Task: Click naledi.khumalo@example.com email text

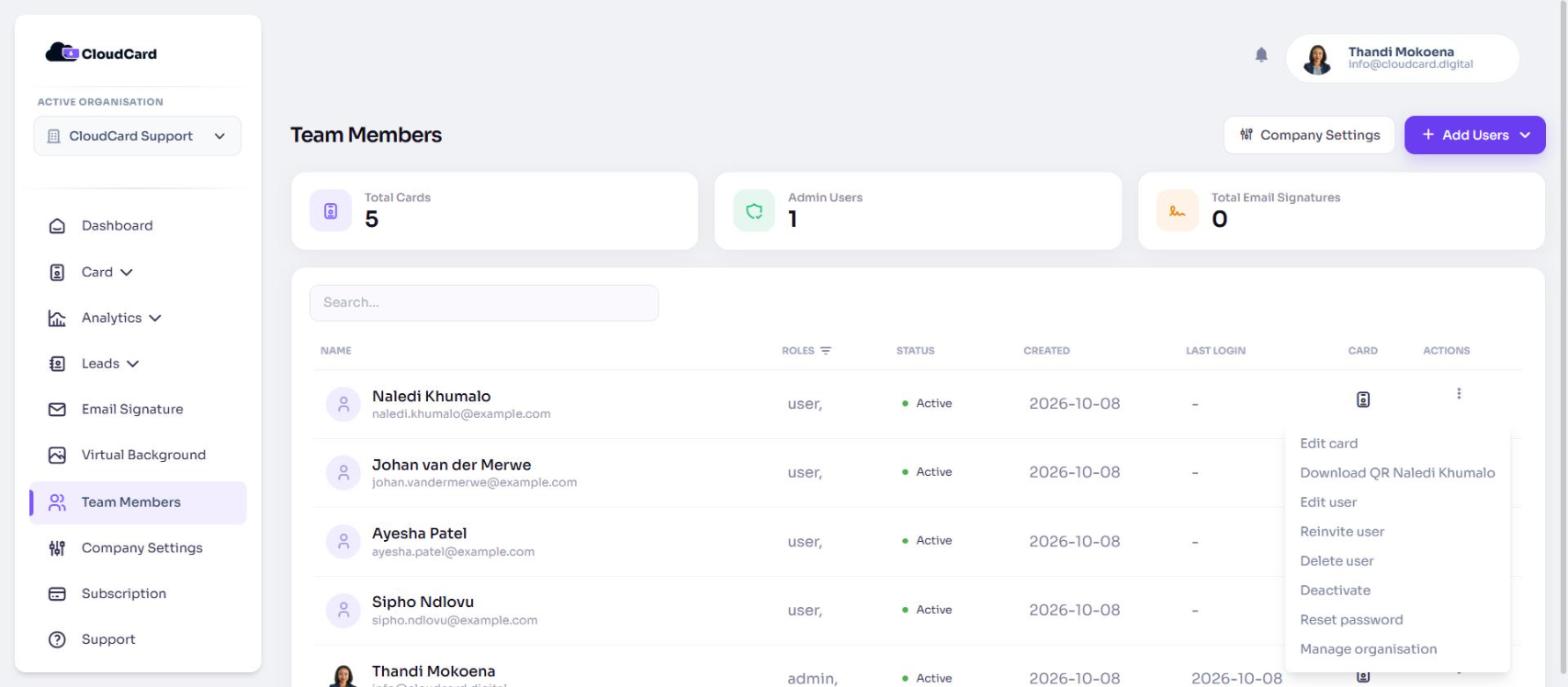Action: tap(461, 414)
